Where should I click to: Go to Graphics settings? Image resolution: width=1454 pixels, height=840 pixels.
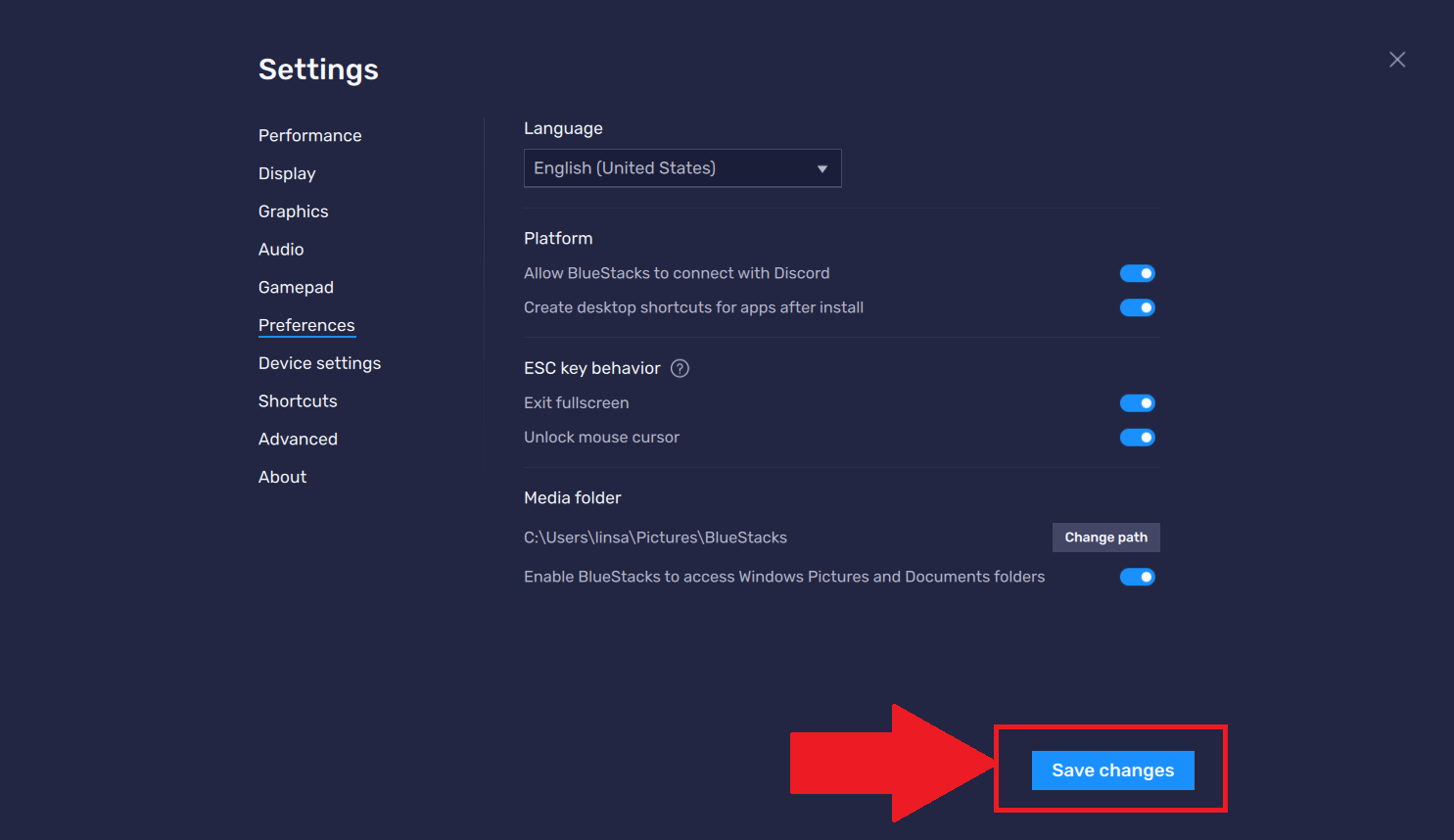point(293,211)
